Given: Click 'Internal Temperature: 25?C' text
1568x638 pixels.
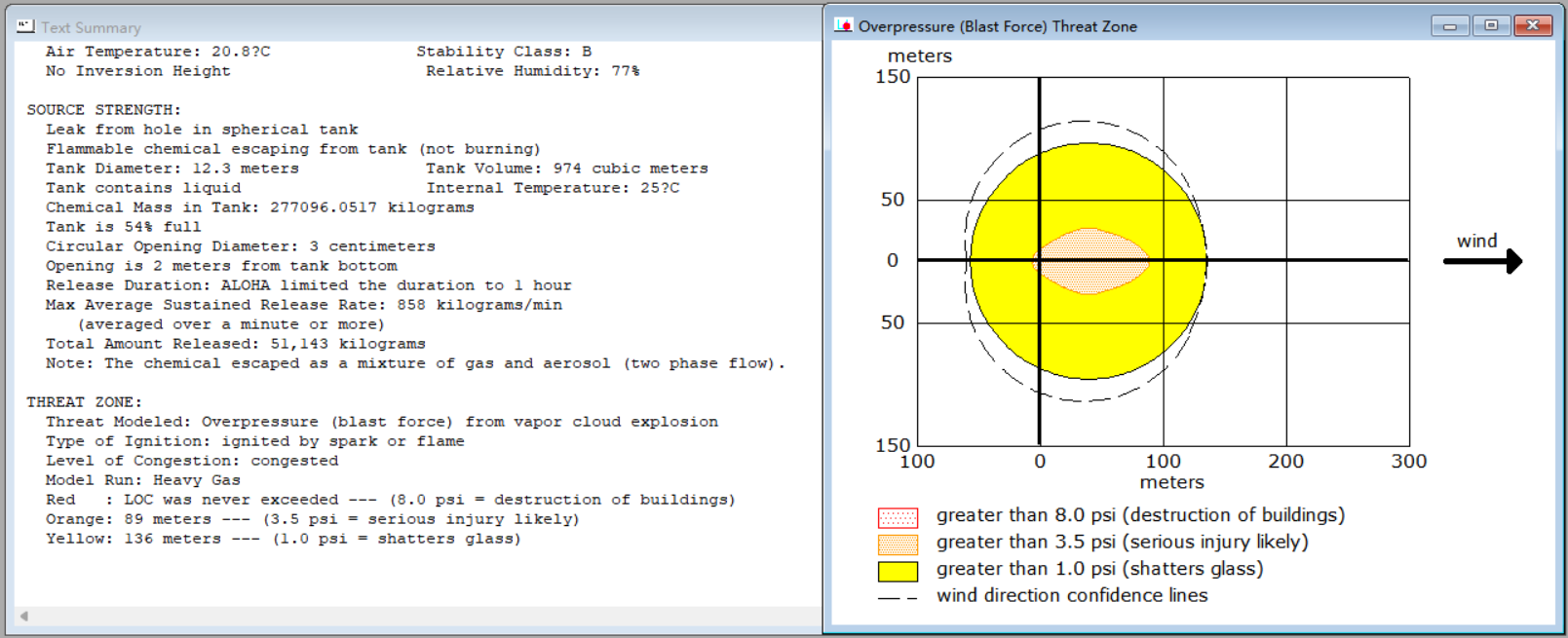Looking at the screenshot, I should pos(553,188).
